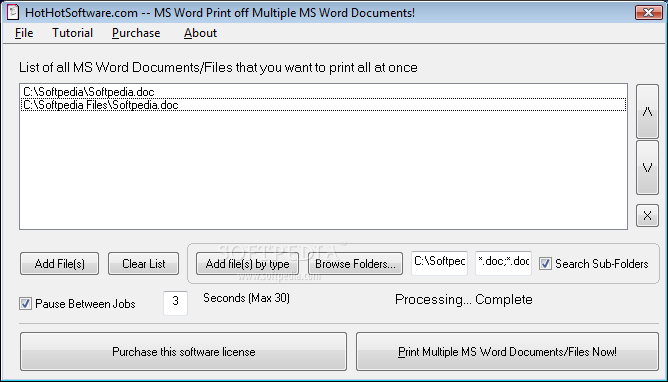Image resolution: width=668 pixels, height=382 pixels.
Task: Click the list heading about MS Word Documents
Action: (x=218, y=67)
